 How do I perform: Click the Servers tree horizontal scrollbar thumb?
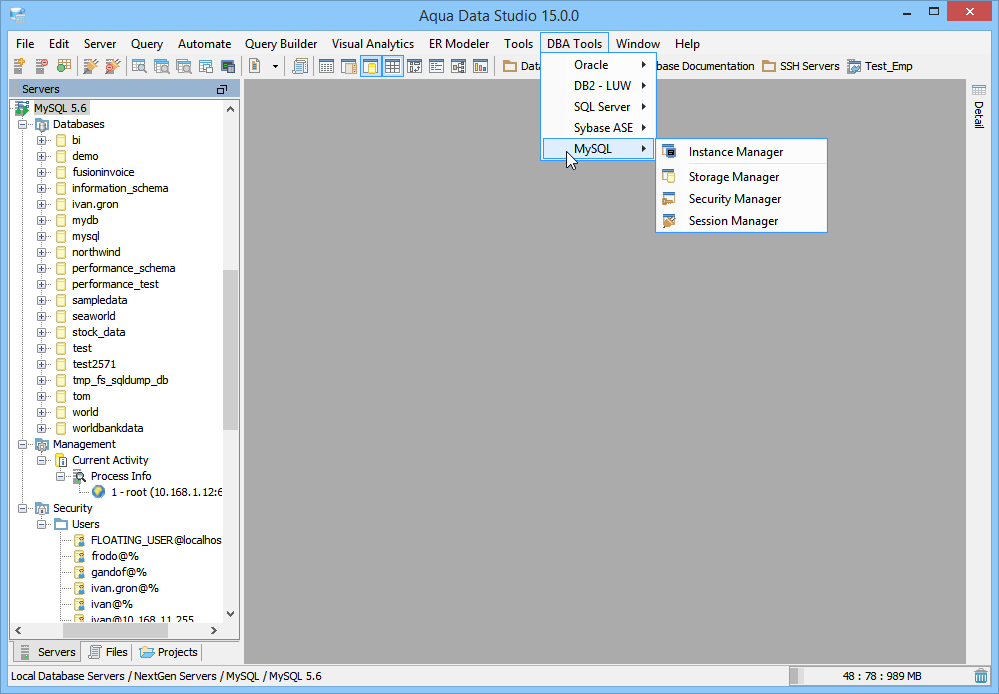point(115,630)
